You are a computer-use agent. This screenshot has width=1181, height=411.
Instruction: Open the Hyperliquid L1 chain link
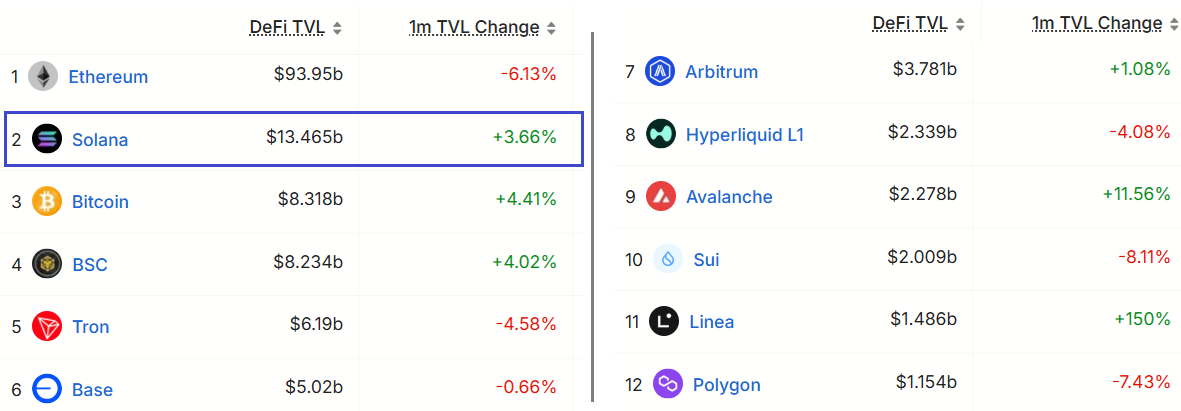(x=745, y=134)
